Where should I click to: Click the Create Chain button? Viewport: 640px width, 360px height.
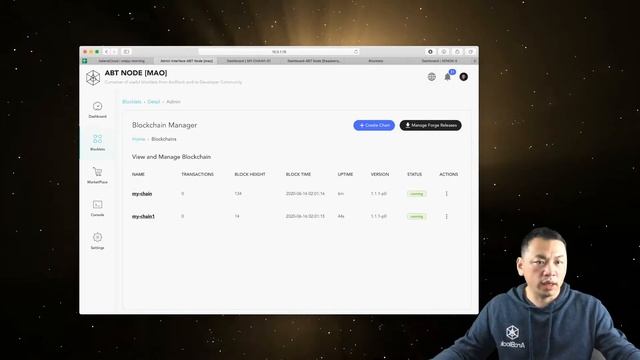374,125
